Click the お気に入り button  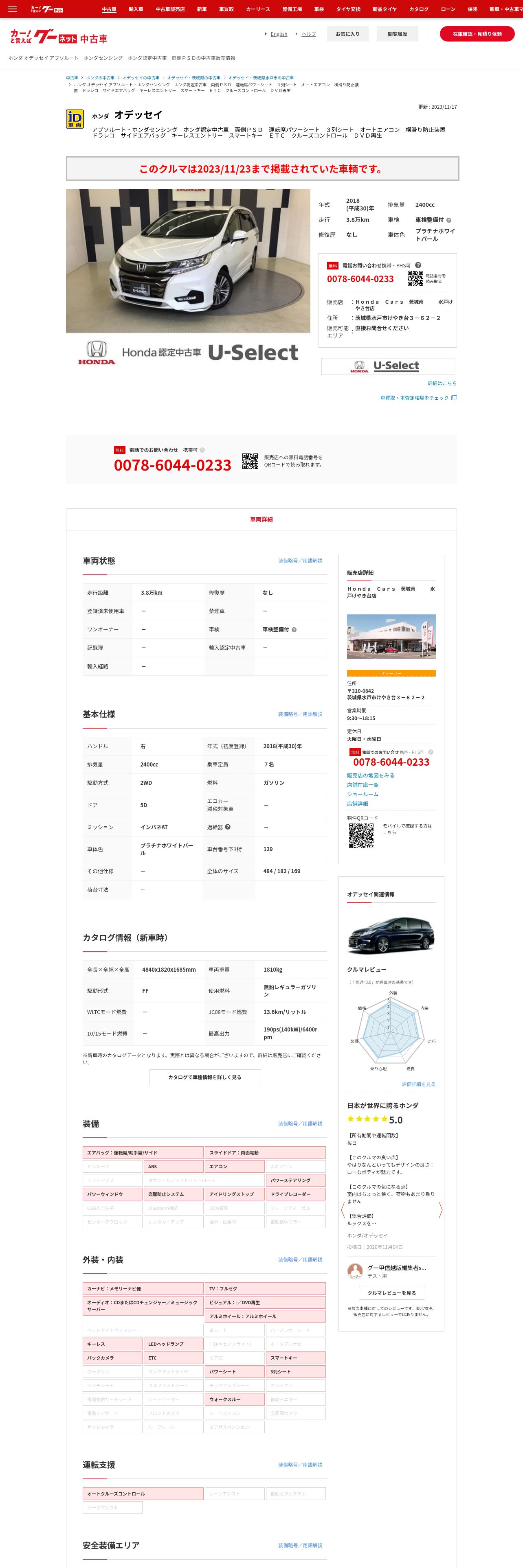pos(348,34)
